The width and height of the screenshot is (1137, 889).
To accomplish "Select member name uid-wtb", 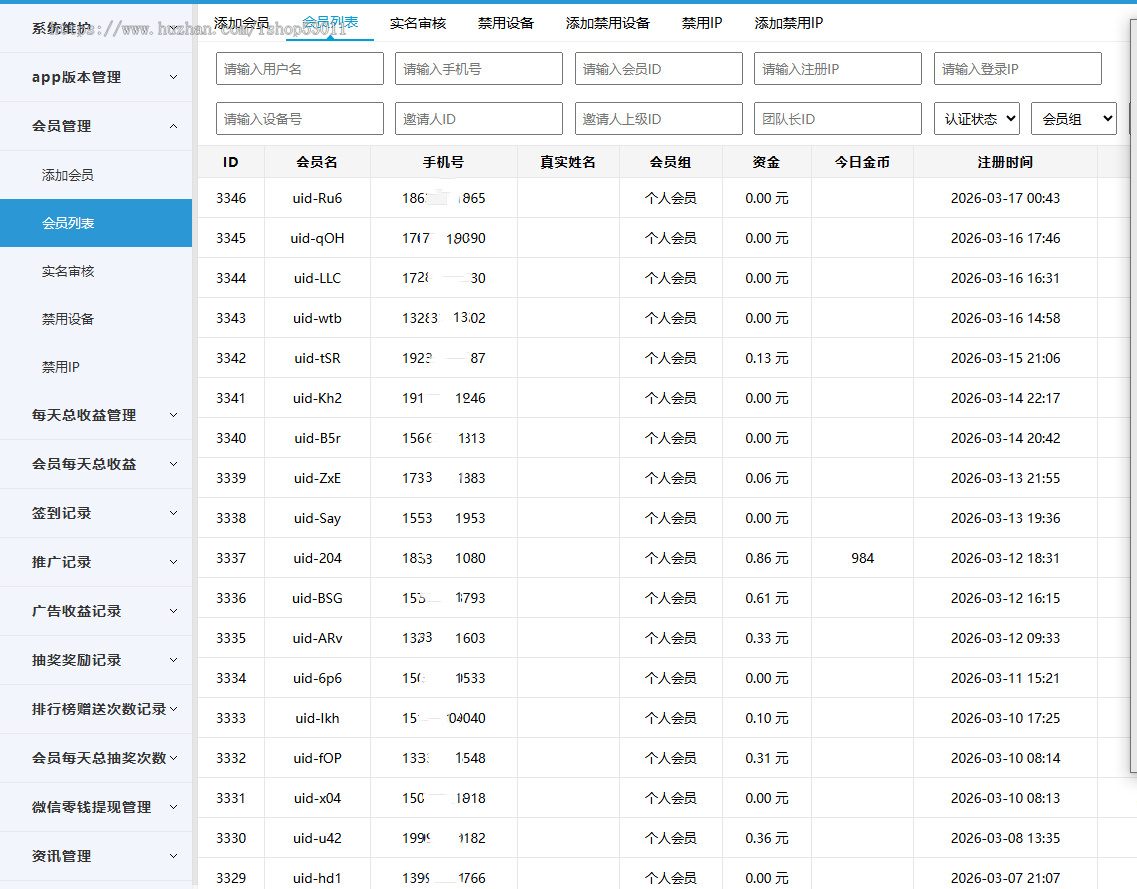I will click(x=317, y=318).
